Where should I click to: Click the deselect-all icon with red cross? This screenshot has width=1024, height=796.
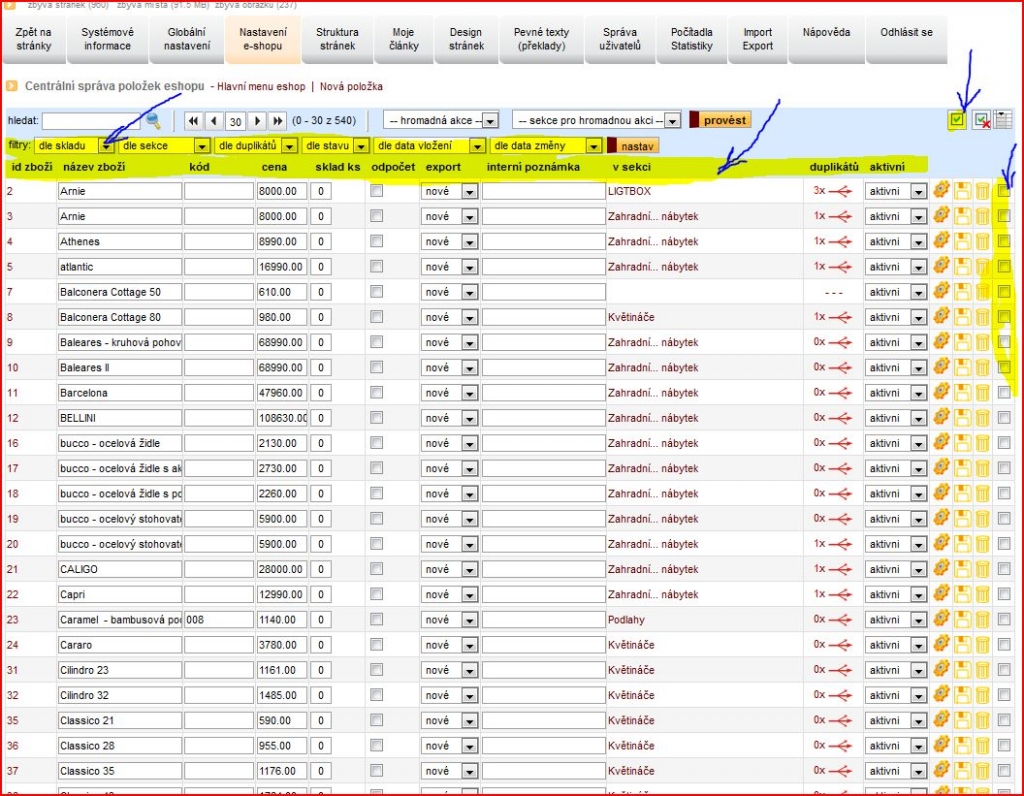coord(981,119)
